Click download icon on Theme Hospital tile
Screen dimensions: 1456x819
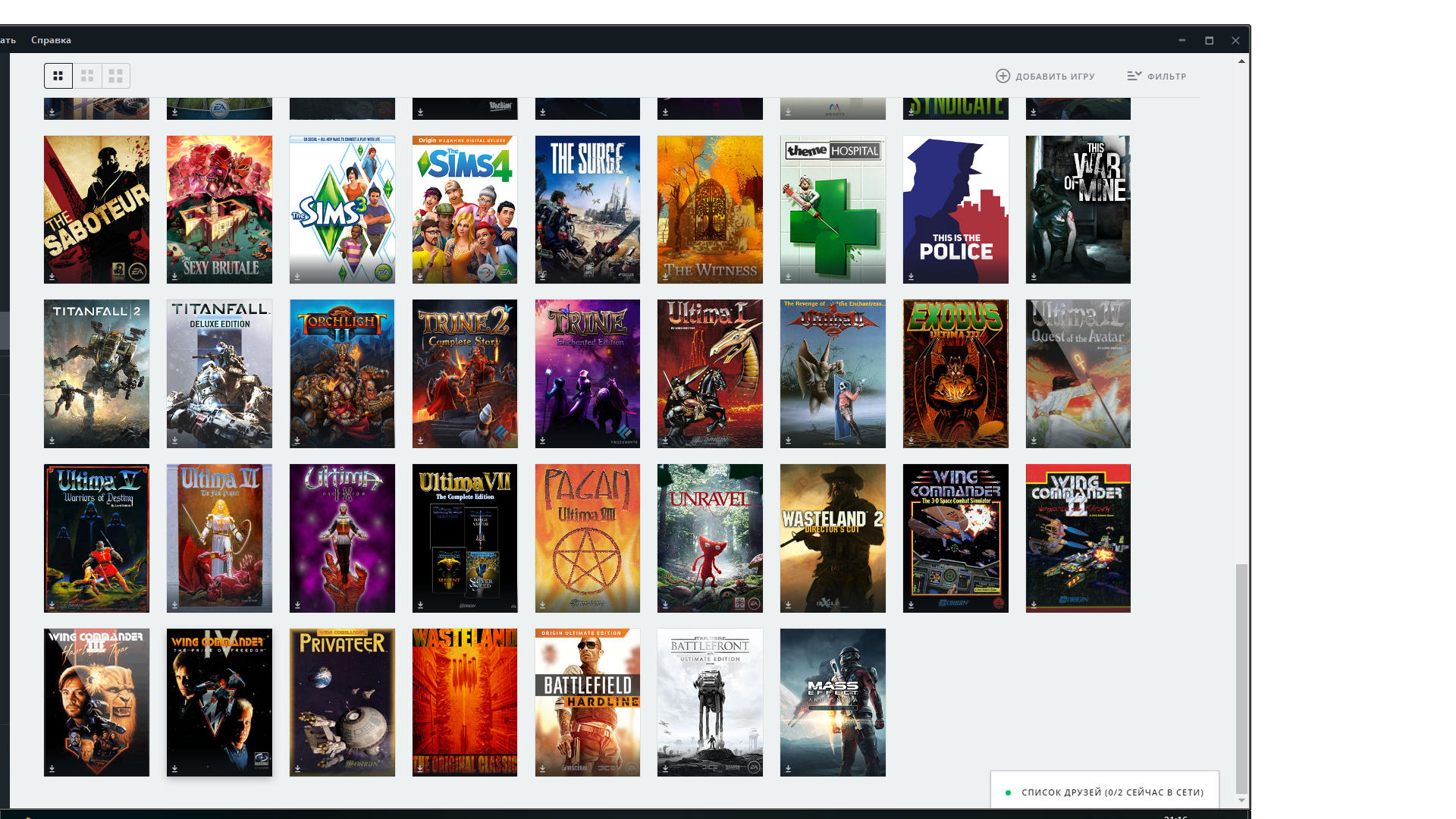(788, 277)
